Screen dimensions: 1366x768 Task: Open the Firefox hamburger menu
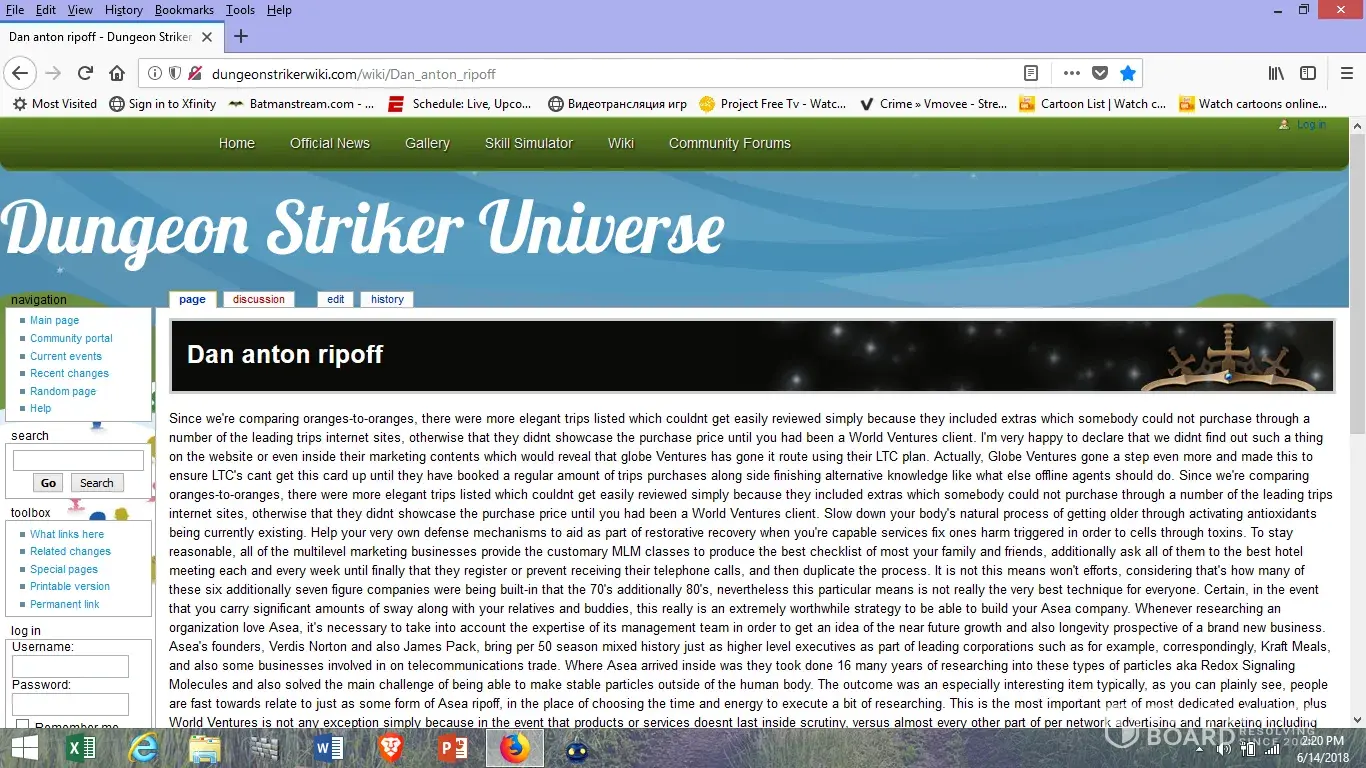click(1347, 73)
